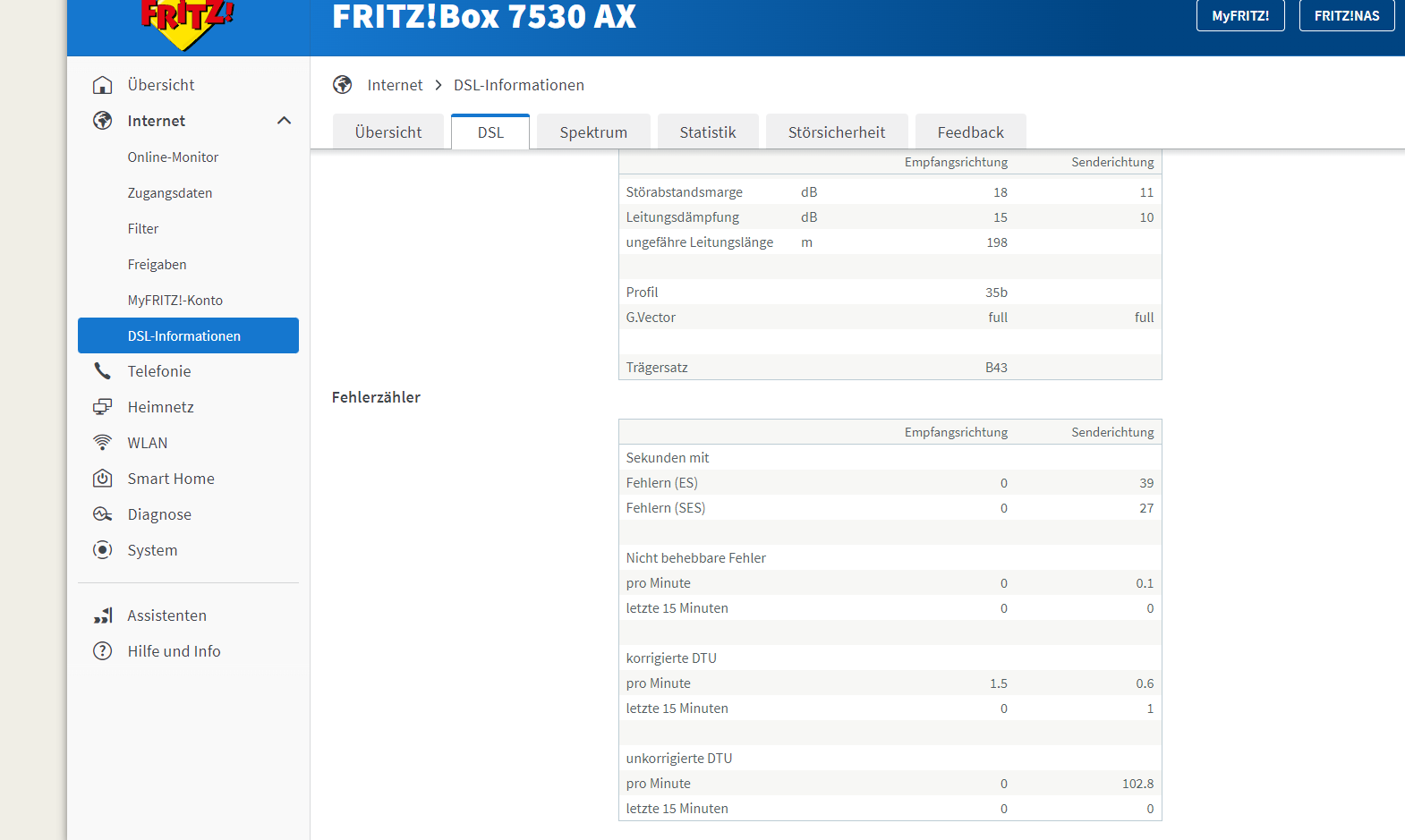
Task: Click the G.Vector row label
Action: pyautogui.click(x=651, y=318)
